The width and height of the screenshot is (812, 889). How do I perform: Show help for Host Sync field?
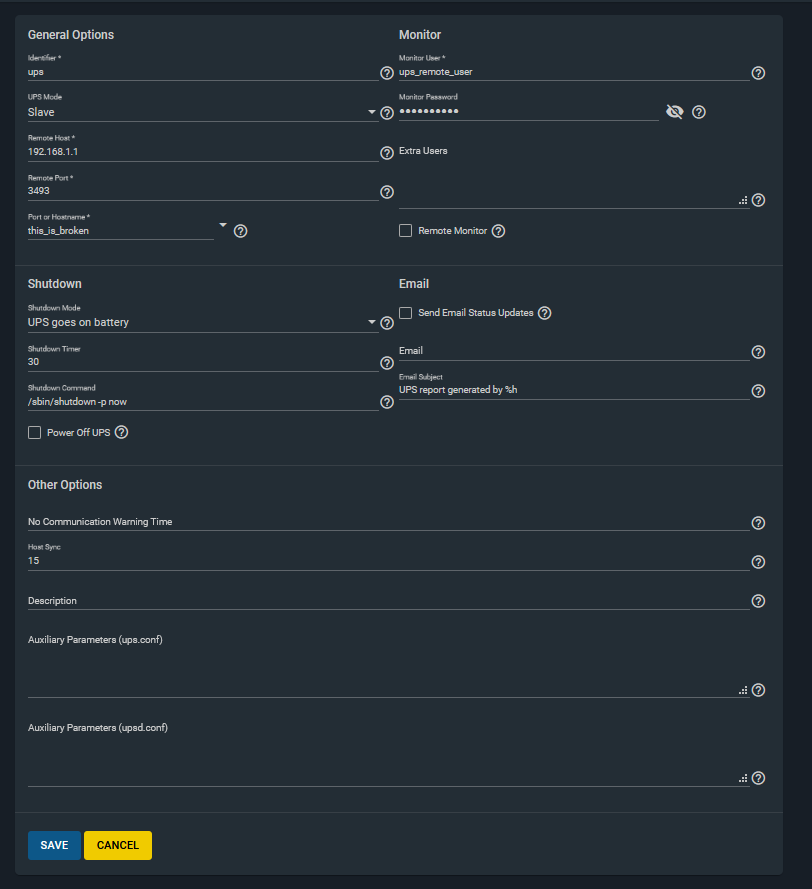[758, 562]
